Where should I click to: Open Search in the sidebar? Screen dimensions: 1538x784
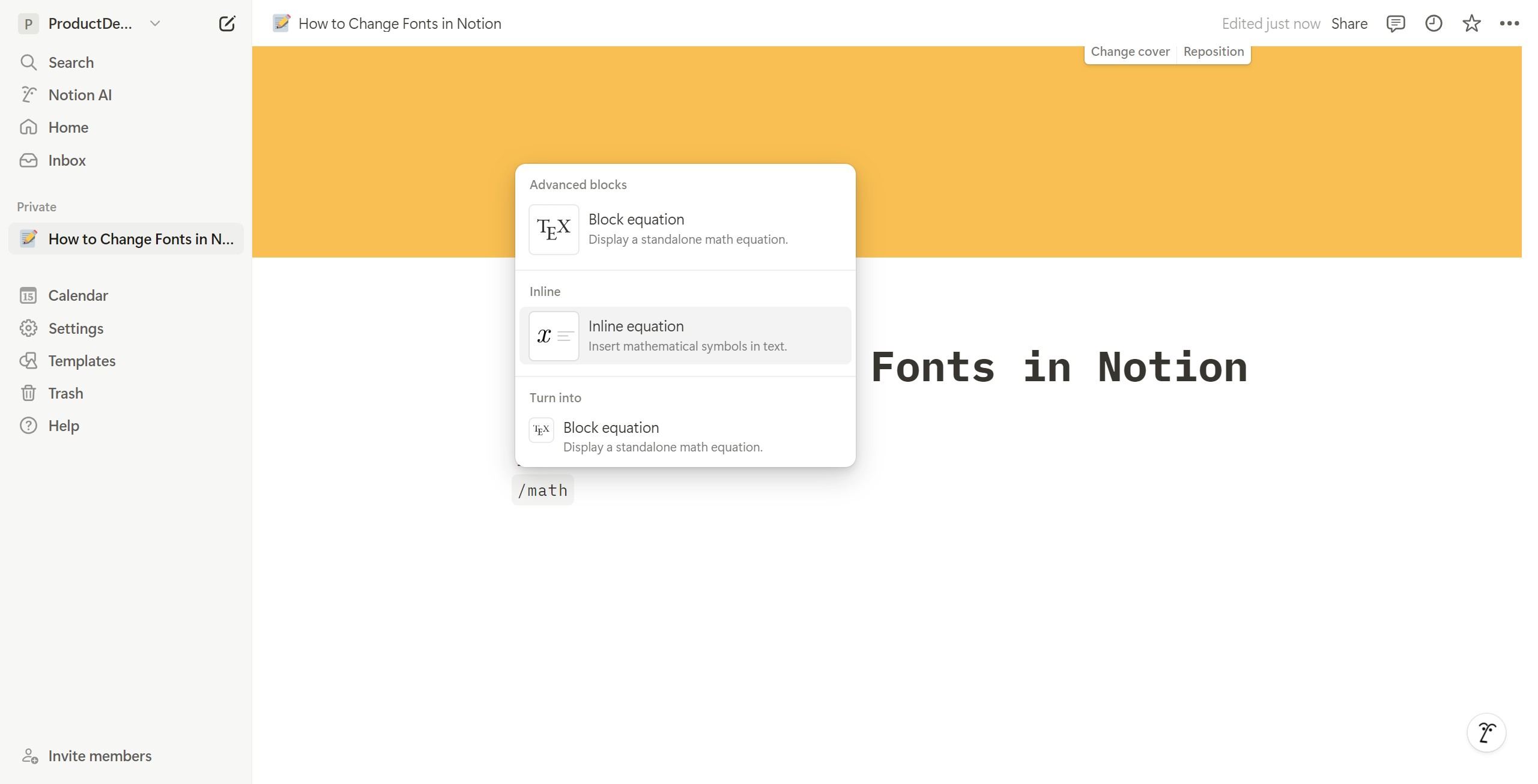(126, 62)
